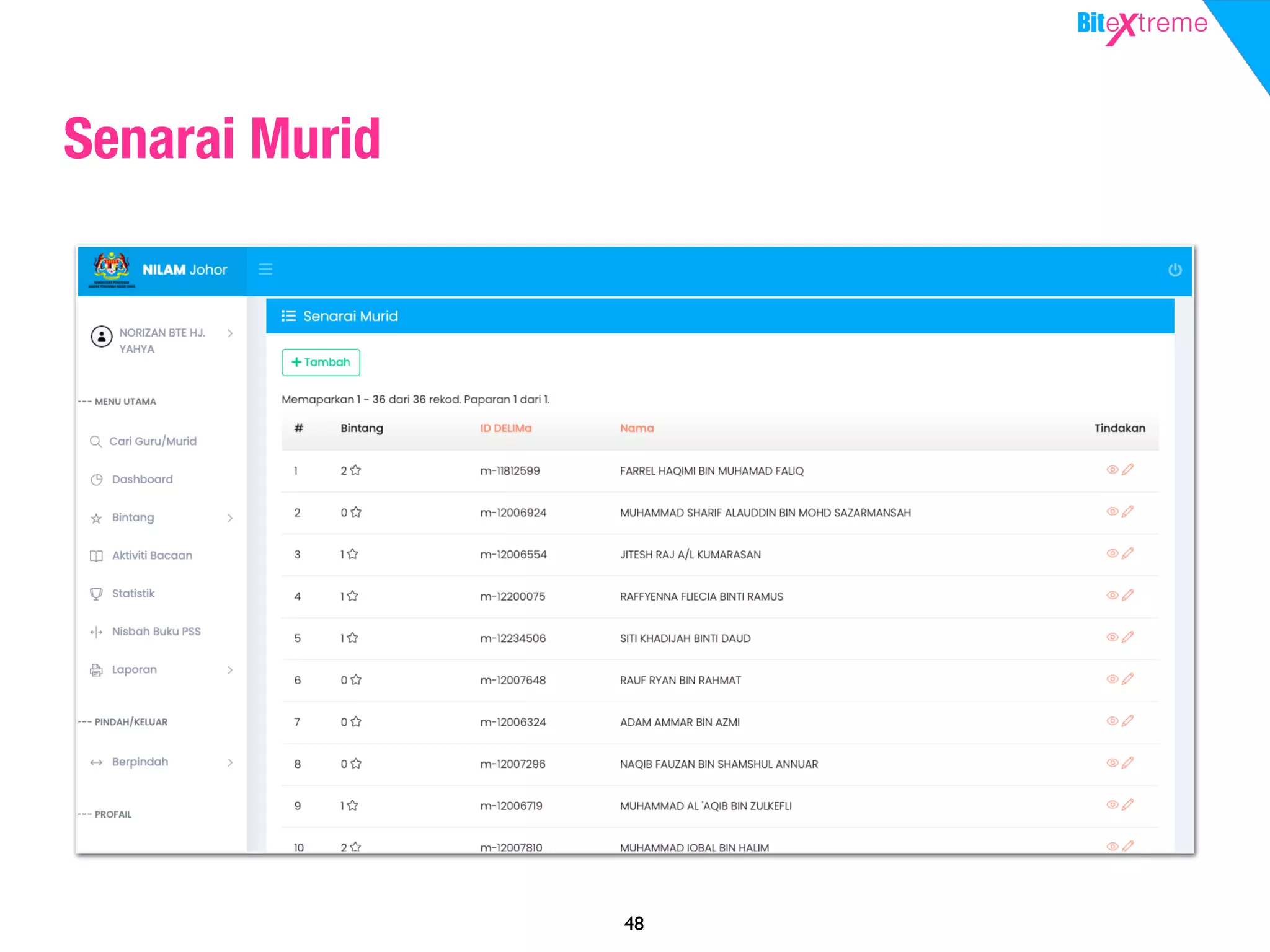Click edit pencil for SITI KHADIJAH

pyautogui.click(x=1127, y=637)
